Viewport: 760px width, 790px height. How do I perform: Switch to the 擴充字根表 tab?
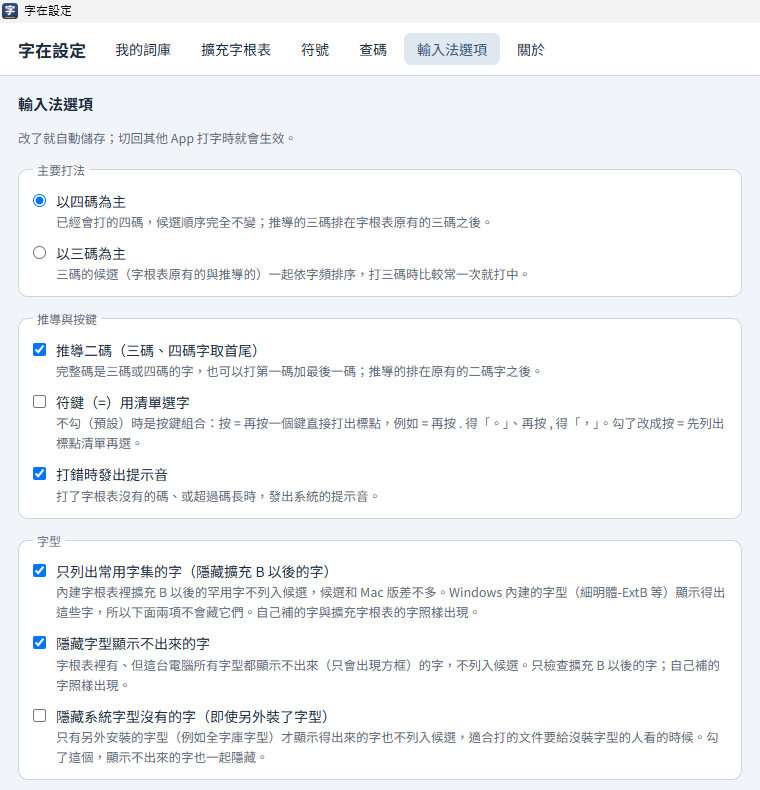click(x=236, y=49)
